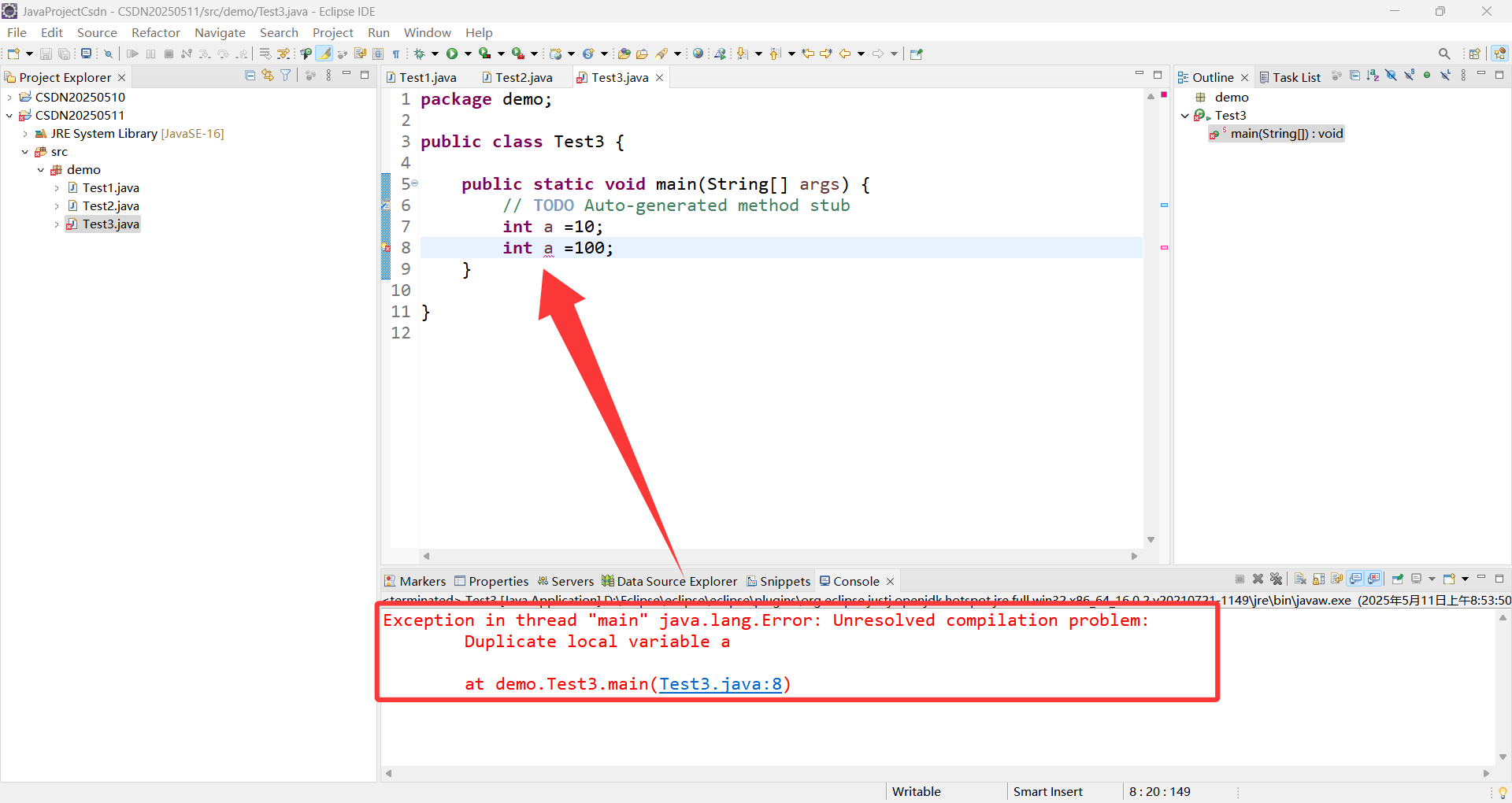
Task: Click the Project Explorer filter funnel icon
Action: (286, 76)
